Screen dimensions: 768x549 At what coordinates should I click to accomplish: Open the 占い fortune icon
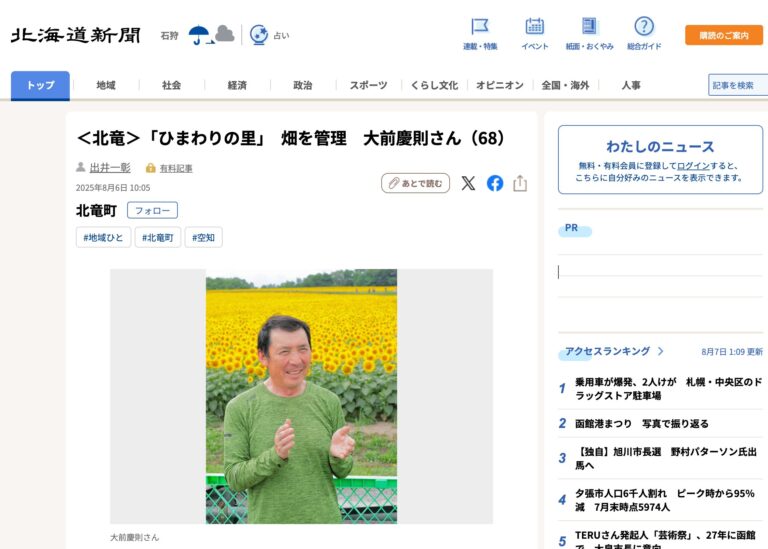(259, 35)
